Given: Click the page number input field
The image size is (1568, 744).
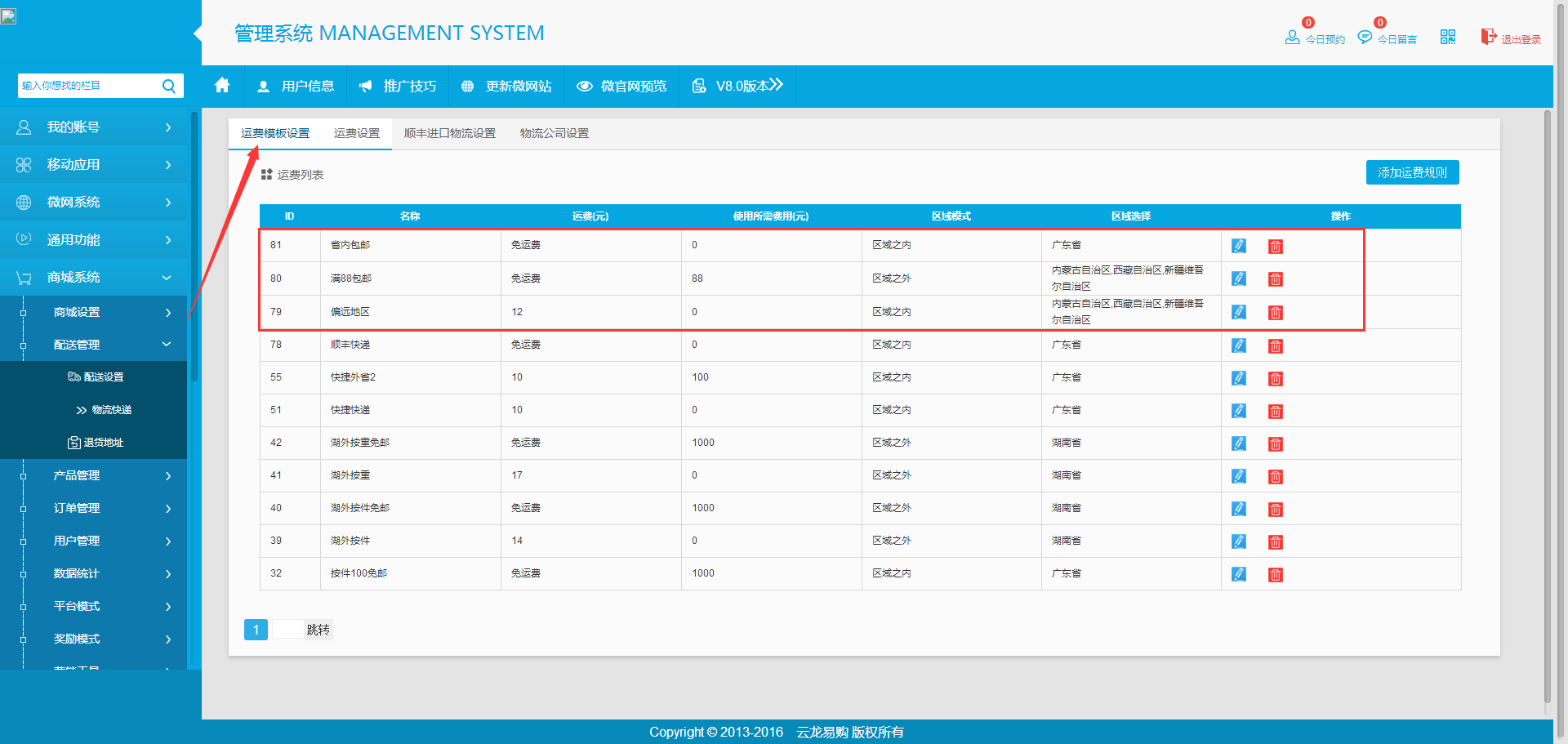Looking at the screenshot, I should click(x=287, y=630).
